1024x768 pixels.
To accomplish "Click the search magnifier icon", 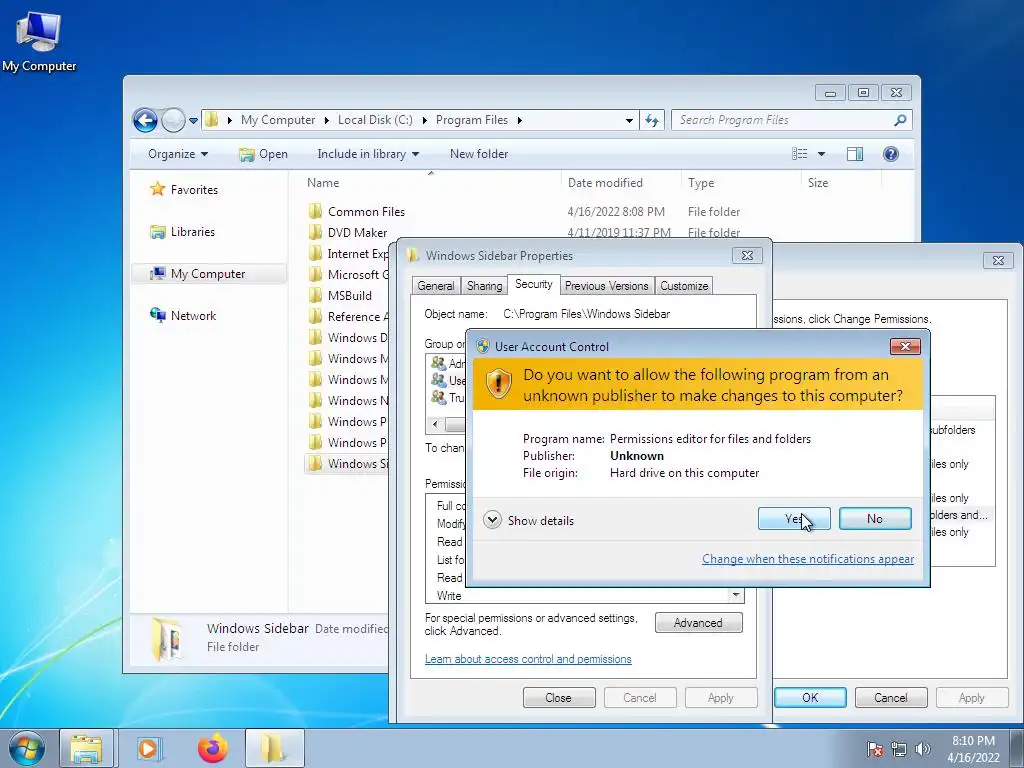I will tap(901, 120).
